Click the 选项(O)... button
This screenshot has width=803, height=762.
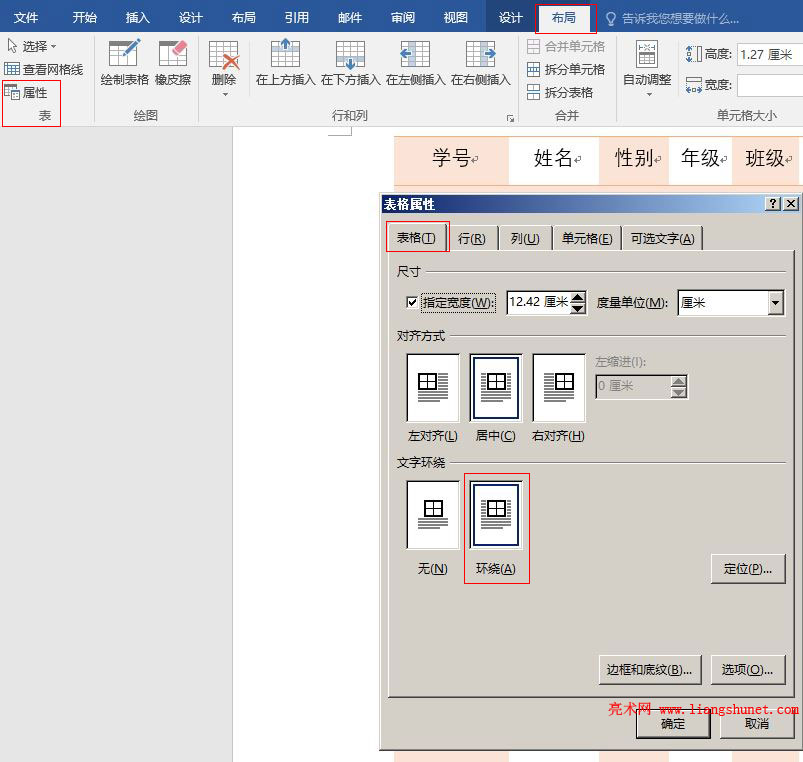(x=748, y=669)
